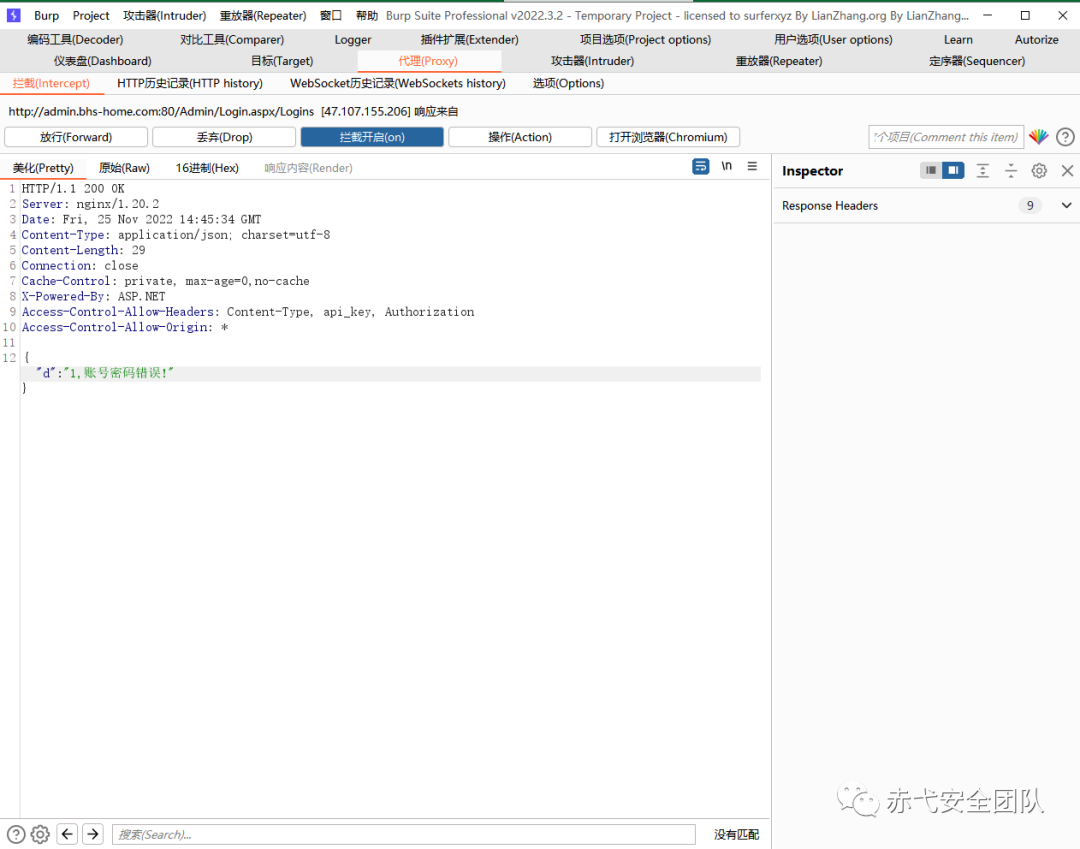
Task: Go to next search match arrow
Action: (93, 835)
